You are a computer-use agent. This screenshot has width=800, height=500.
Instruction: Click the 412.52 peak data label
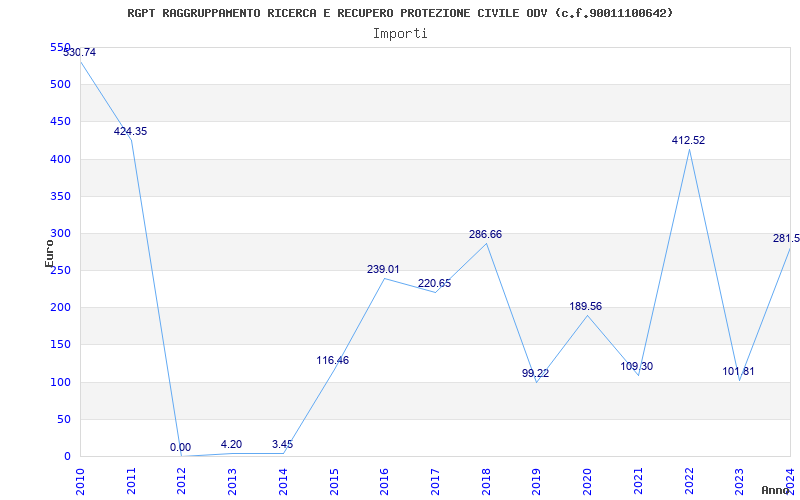688,140
